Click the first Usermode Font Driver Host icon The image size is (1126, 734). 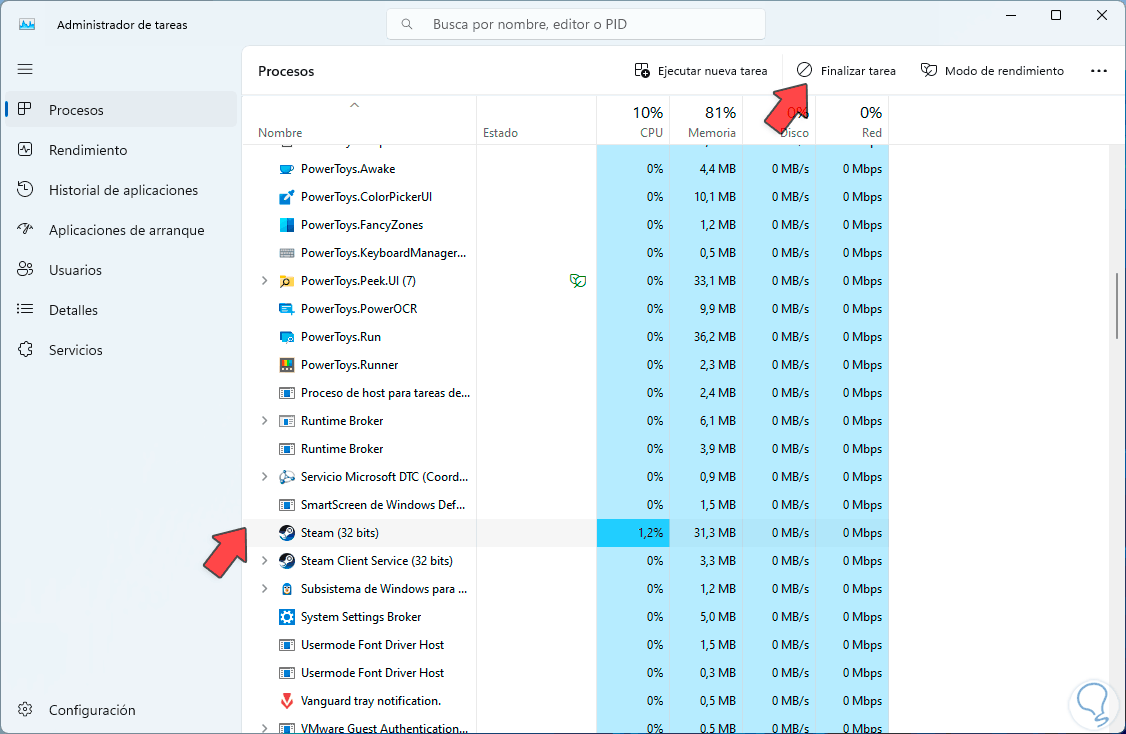(287, 645)
